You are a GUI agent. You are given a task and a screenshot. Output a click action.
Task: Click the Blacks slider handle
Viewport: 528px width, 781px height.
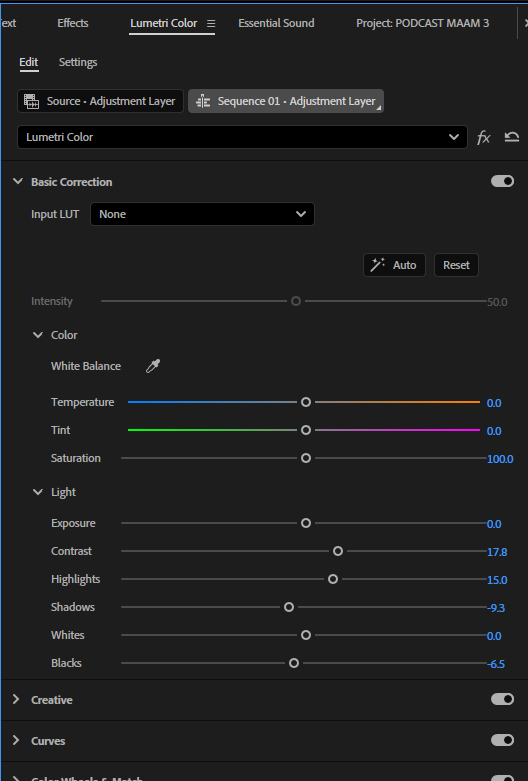coord(294,663)
